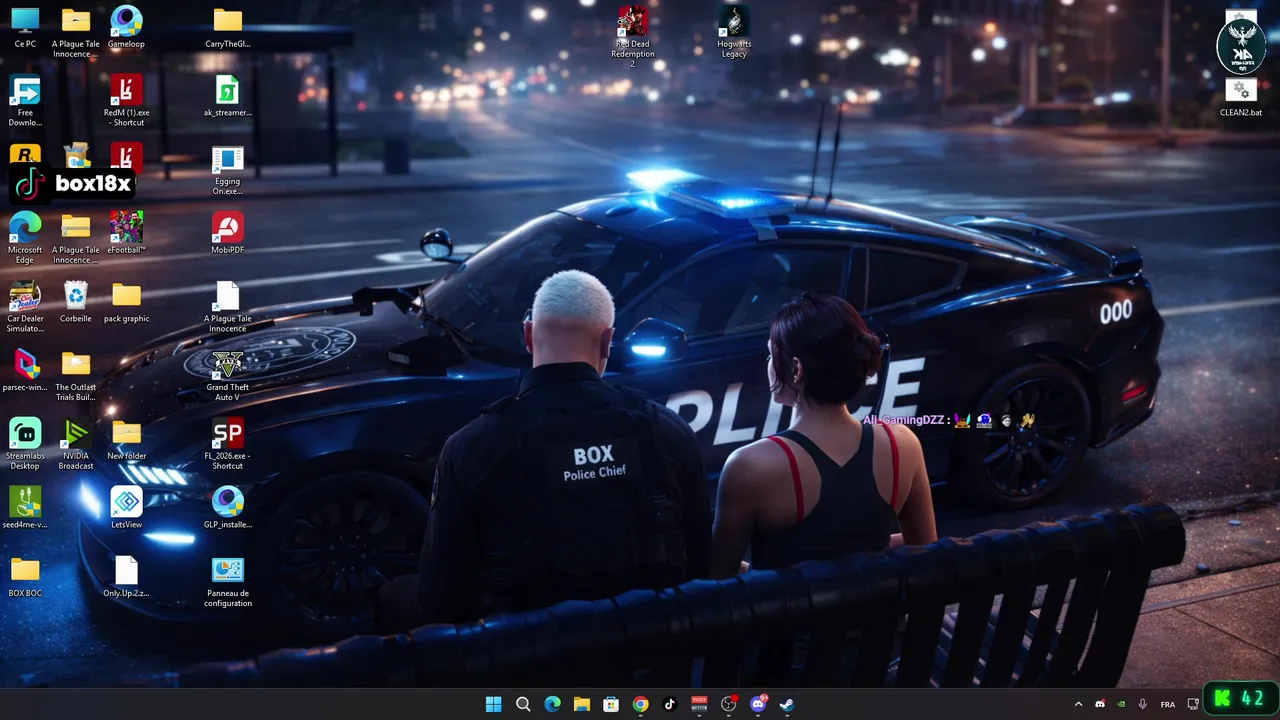Open the TikTok taskbar app
The width and height of the screenshot is (1280, 720).
coord(670,704)
